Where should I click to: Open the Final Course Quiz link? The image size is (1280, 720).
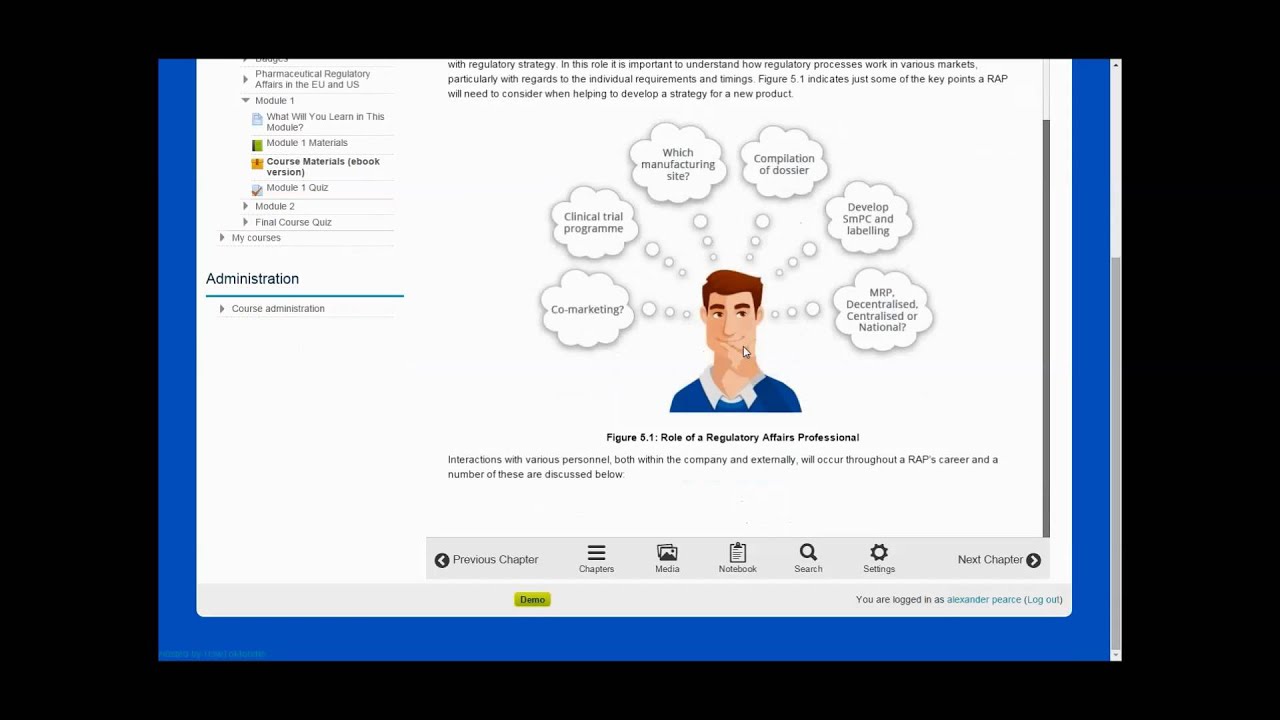[x=293, y=222]
